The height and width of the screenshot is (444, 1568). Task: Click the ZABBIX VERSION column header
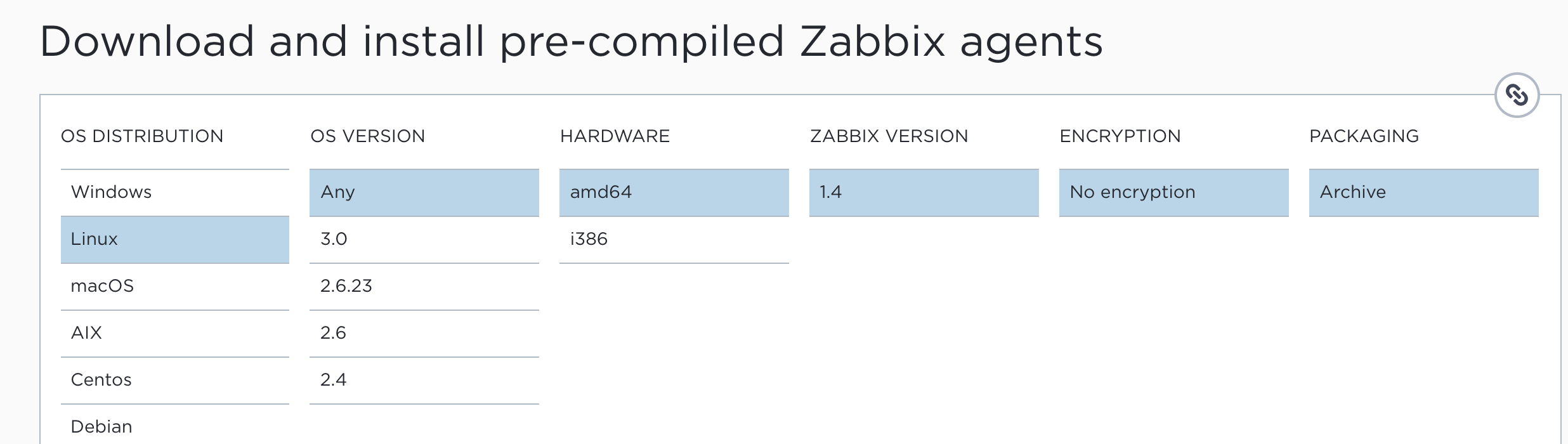889,136
